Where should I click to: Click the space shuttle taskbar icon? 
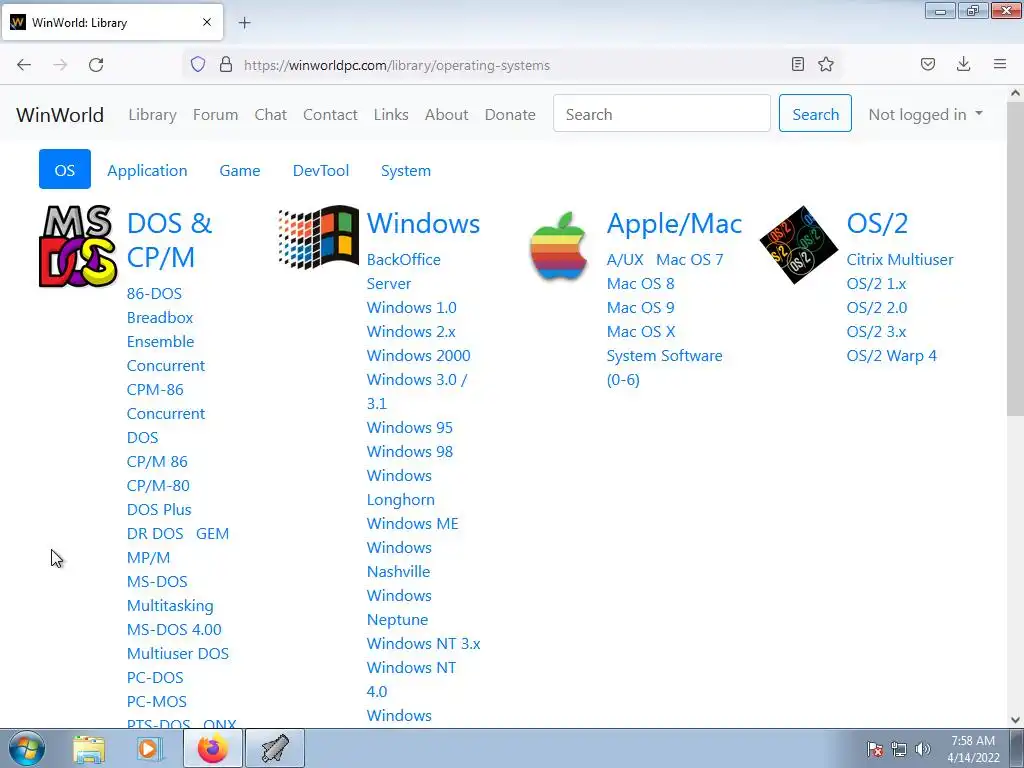[x=275, y=748]
